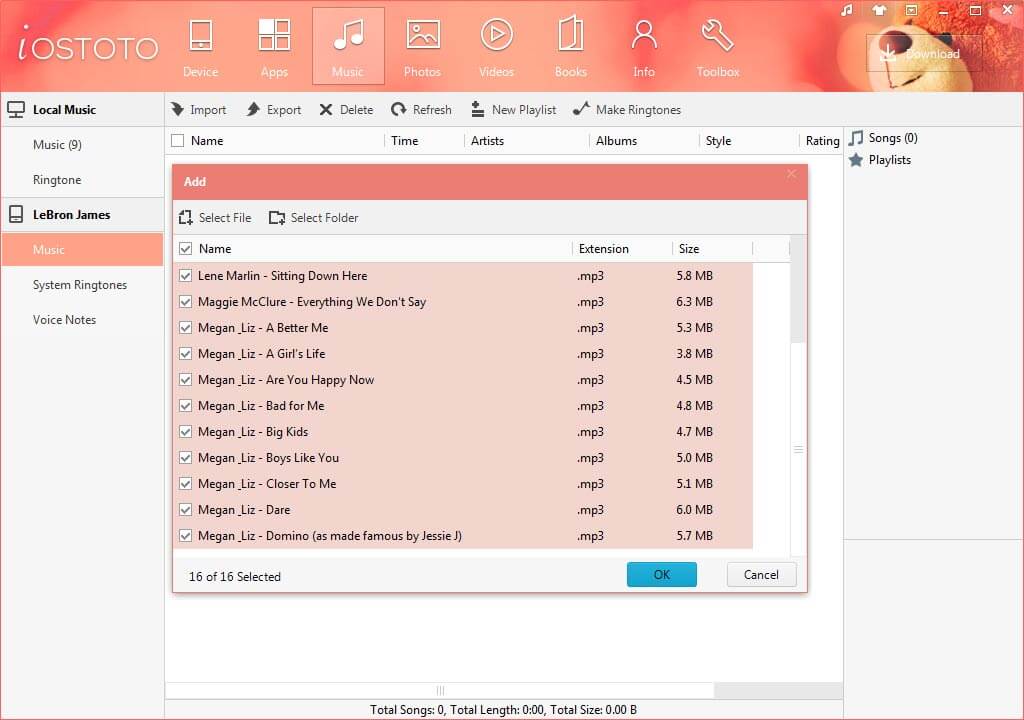The height and width of the screenshot is (720, 1024).
Task: Open Make Ringtones tool
Action: click(627, 110)
